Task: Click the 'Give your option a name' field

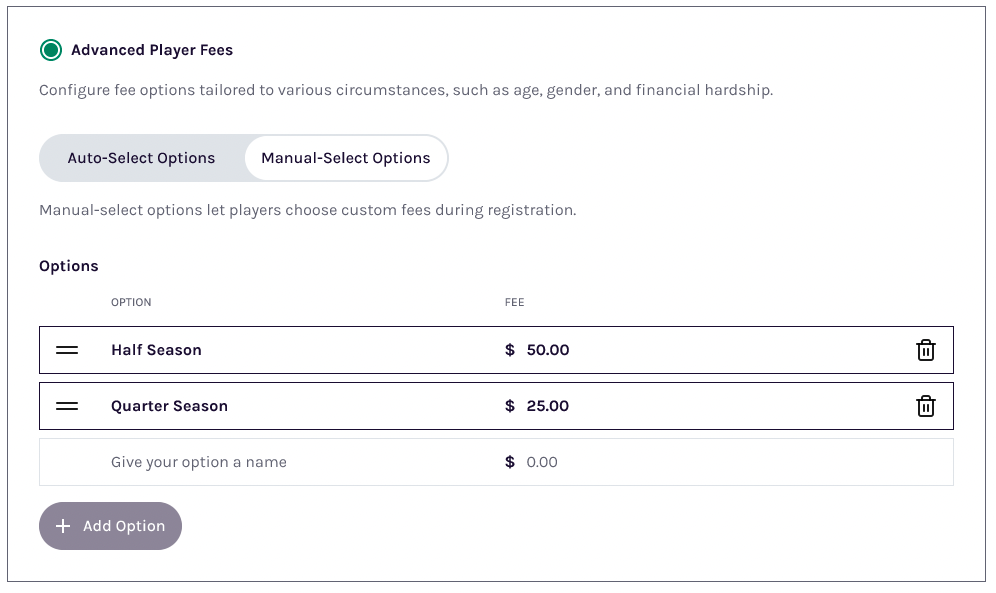Action: pos(197,462)
